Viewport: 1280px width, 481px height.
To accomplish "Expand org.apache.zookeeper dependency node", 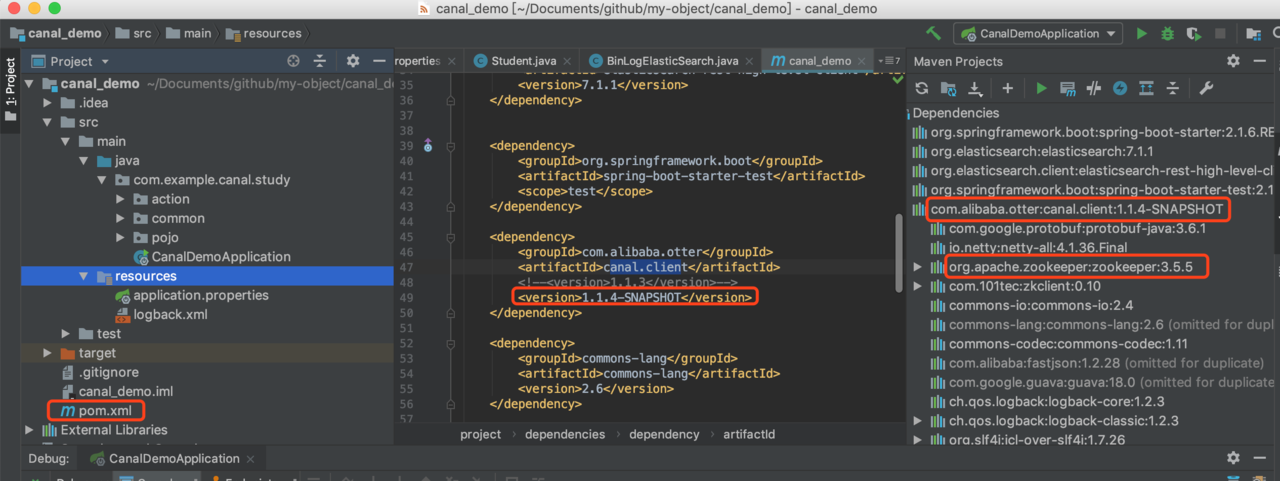I will (x=919, y=267).
